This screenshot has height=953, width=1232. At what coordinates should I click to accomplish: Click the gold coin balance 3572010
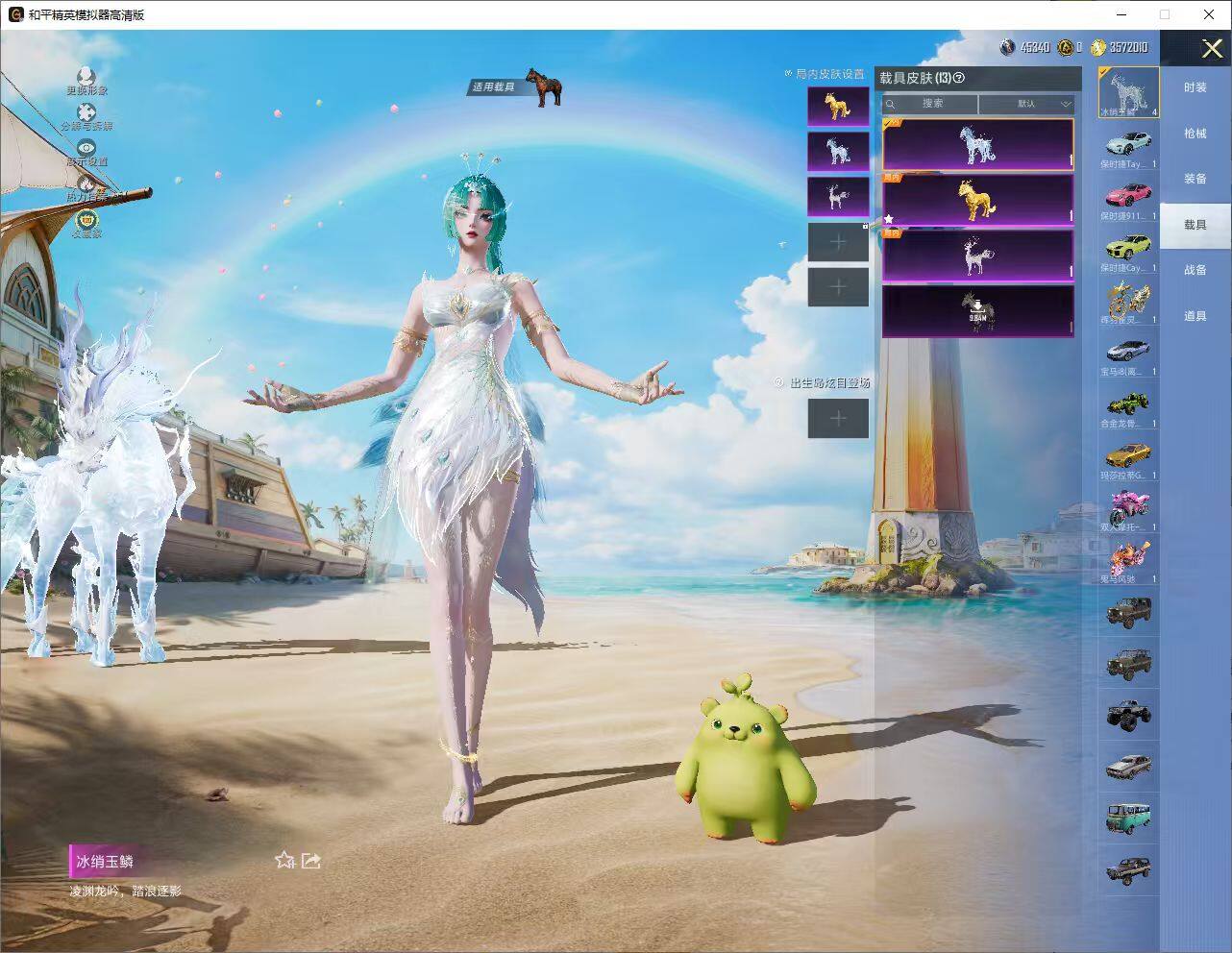pyautogui.click(x=1121, y=47)
